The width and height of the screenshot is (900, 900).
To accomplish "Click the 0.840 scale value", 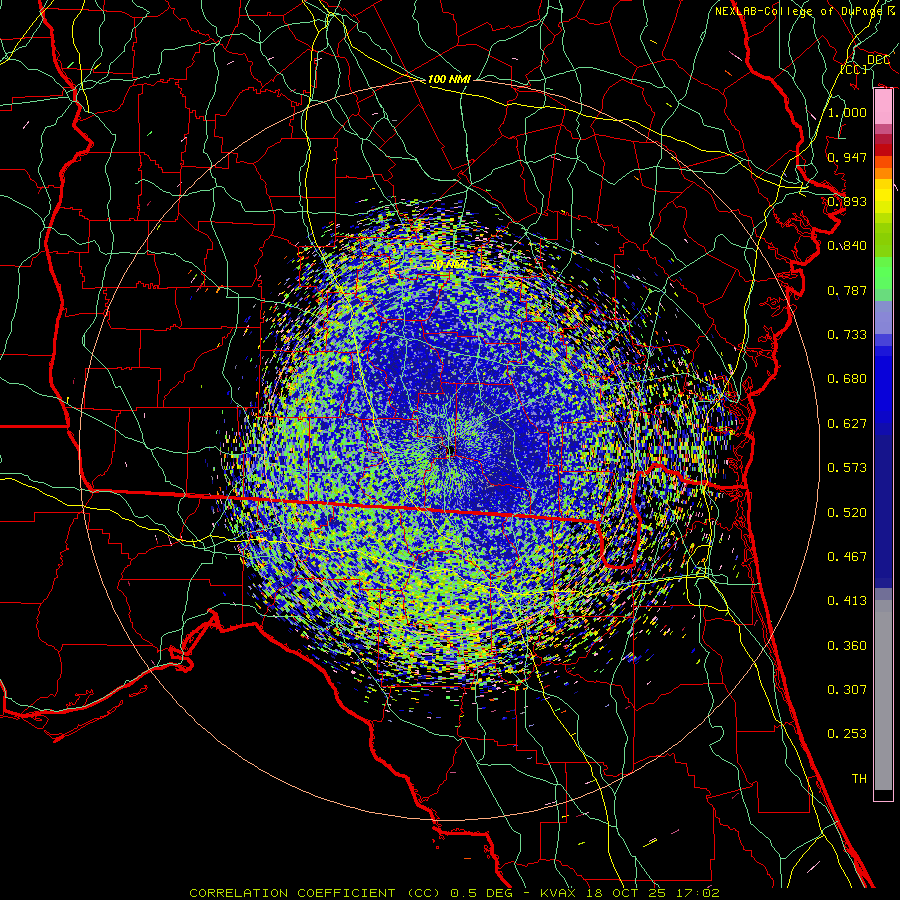I will [847, 245].
